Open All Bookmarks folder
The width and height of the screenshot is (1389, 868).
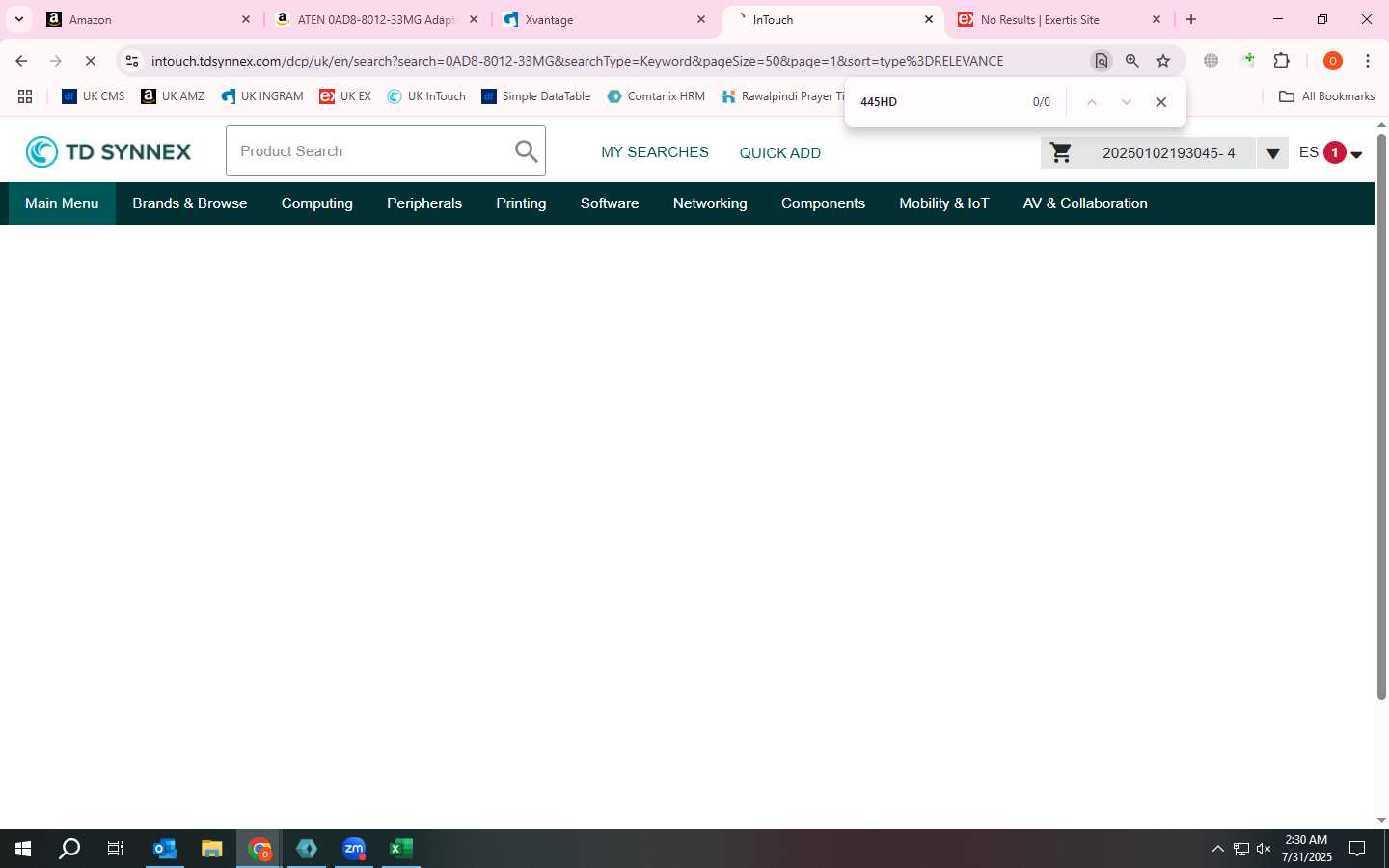(x=1326, y=96)
